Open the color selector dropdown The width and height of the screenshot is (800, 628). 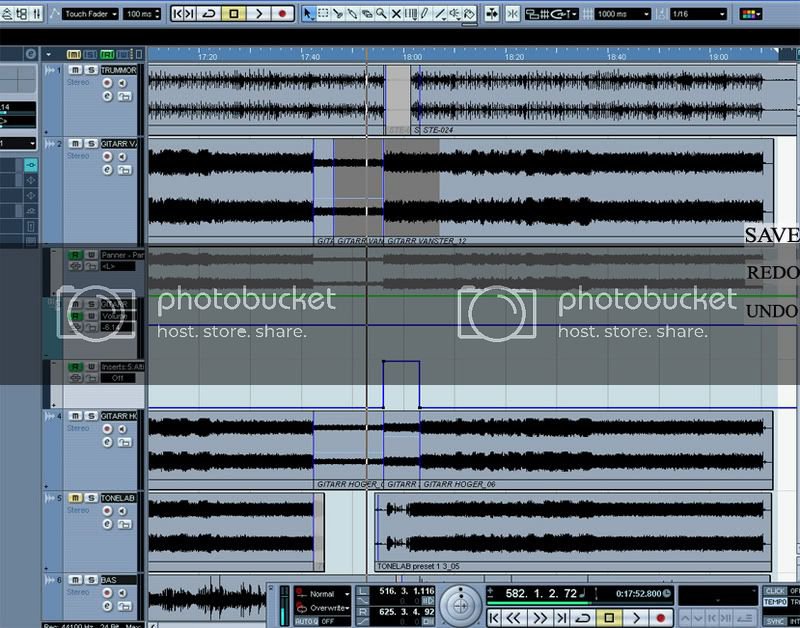tap(751, 14)
